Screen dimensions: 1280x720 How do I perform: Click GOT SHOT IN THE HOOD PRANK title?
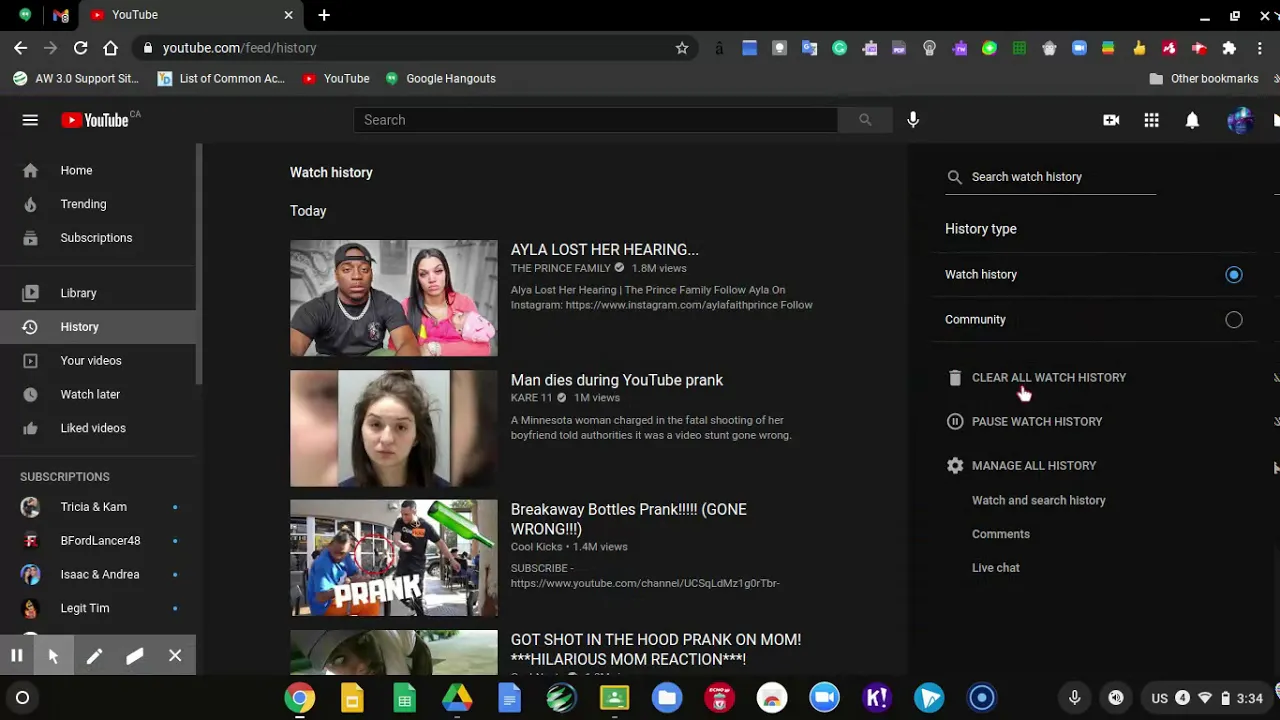(x=656, y=649)
